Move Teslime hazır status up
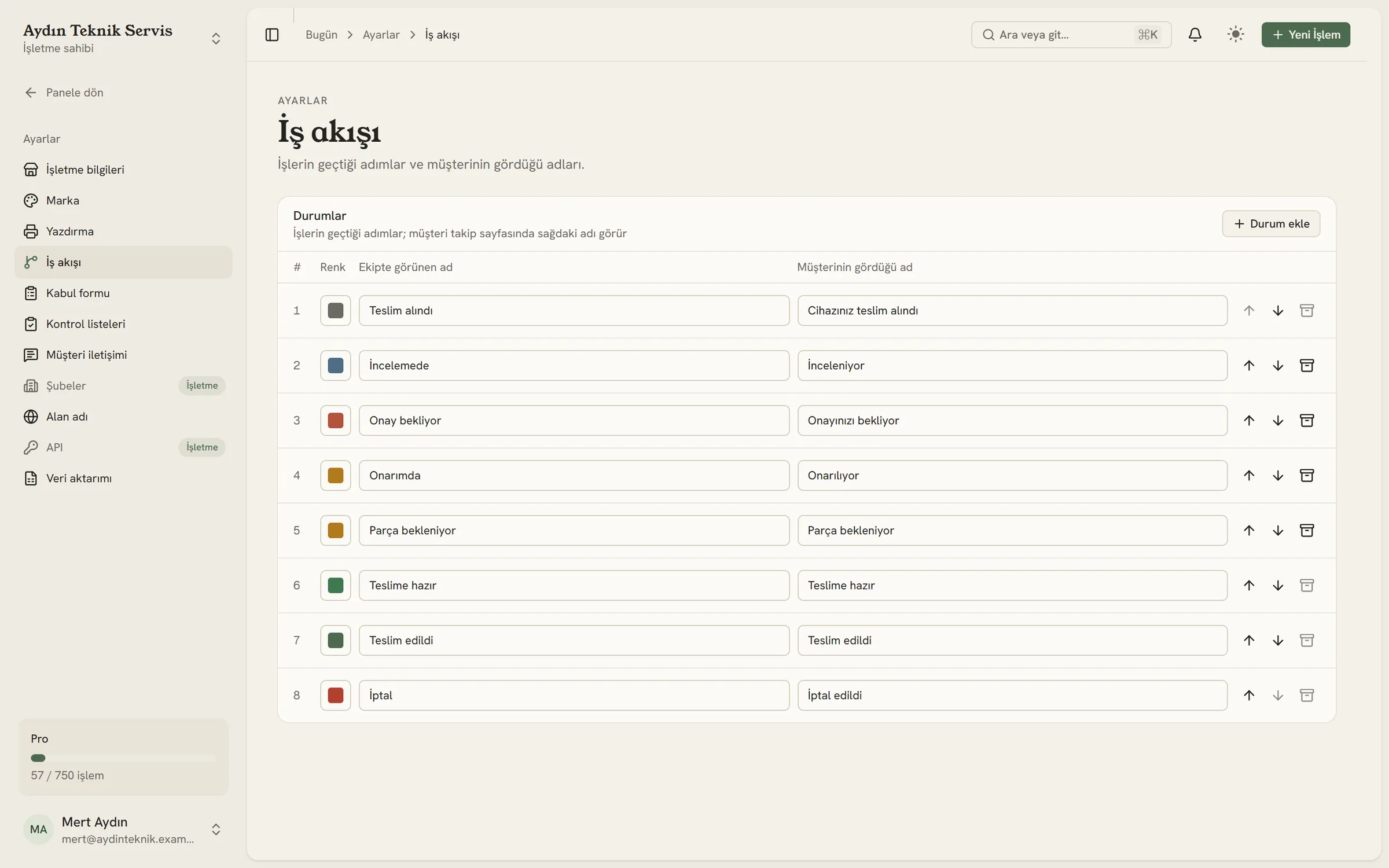The width and height of the screenshot is (1389, 868). pos(1248,586)
